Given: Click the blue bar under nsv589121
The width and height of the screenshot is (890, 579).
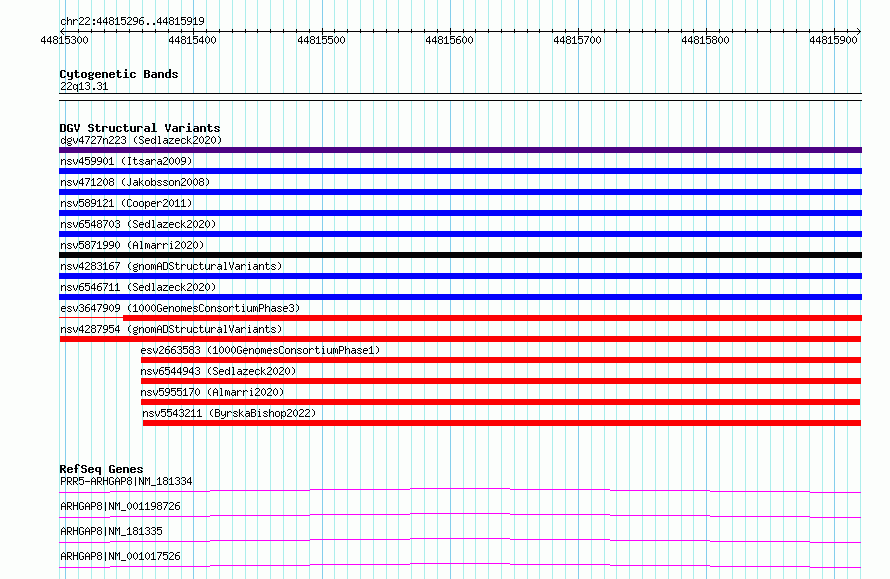Looking at the screenshot, I should pos(460,213).
